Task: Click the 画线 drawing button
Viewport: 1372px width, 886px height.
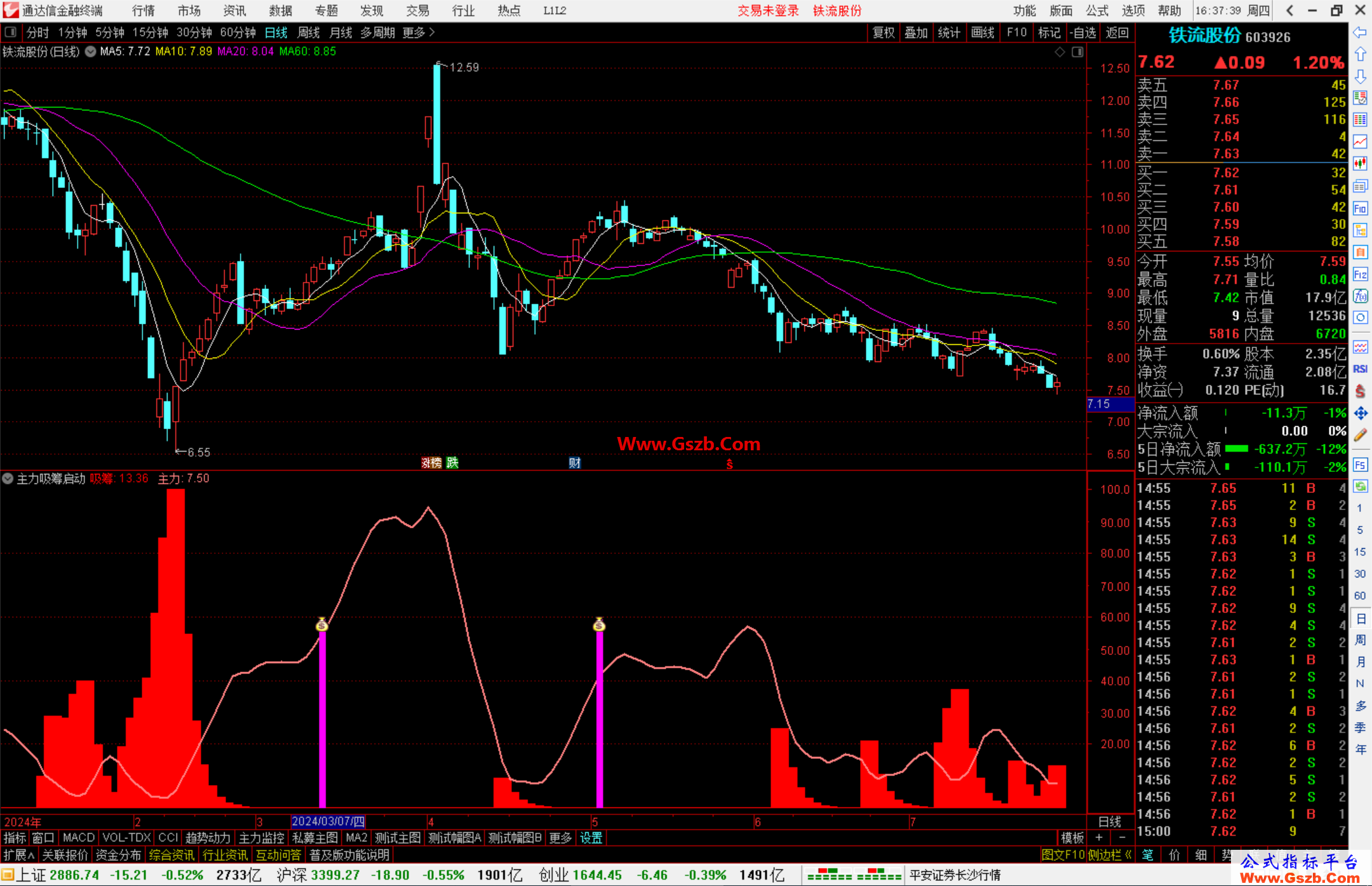Action: tap(983, 32)
